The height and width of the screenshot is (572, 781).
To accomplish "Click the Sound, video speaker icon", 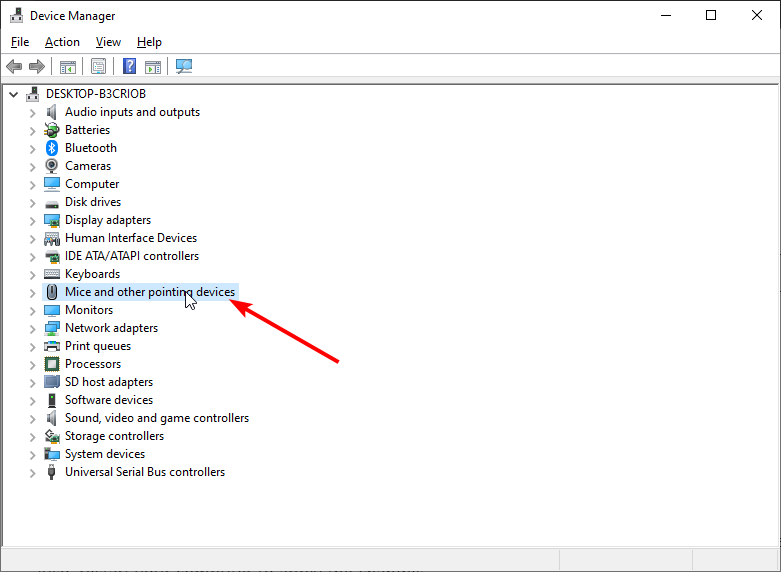I will 52,418.
